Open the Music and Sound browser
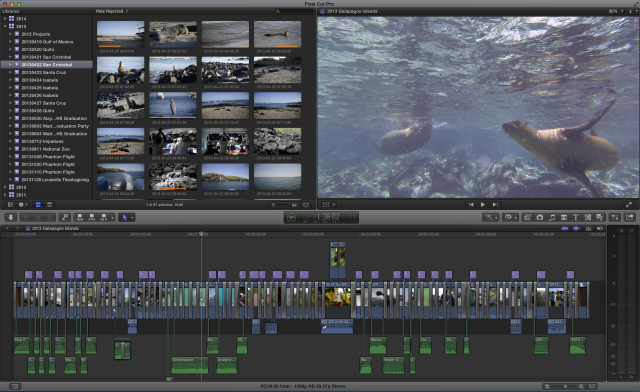Image resolution: width=640 pixels, height=392 pixels. 552,217
